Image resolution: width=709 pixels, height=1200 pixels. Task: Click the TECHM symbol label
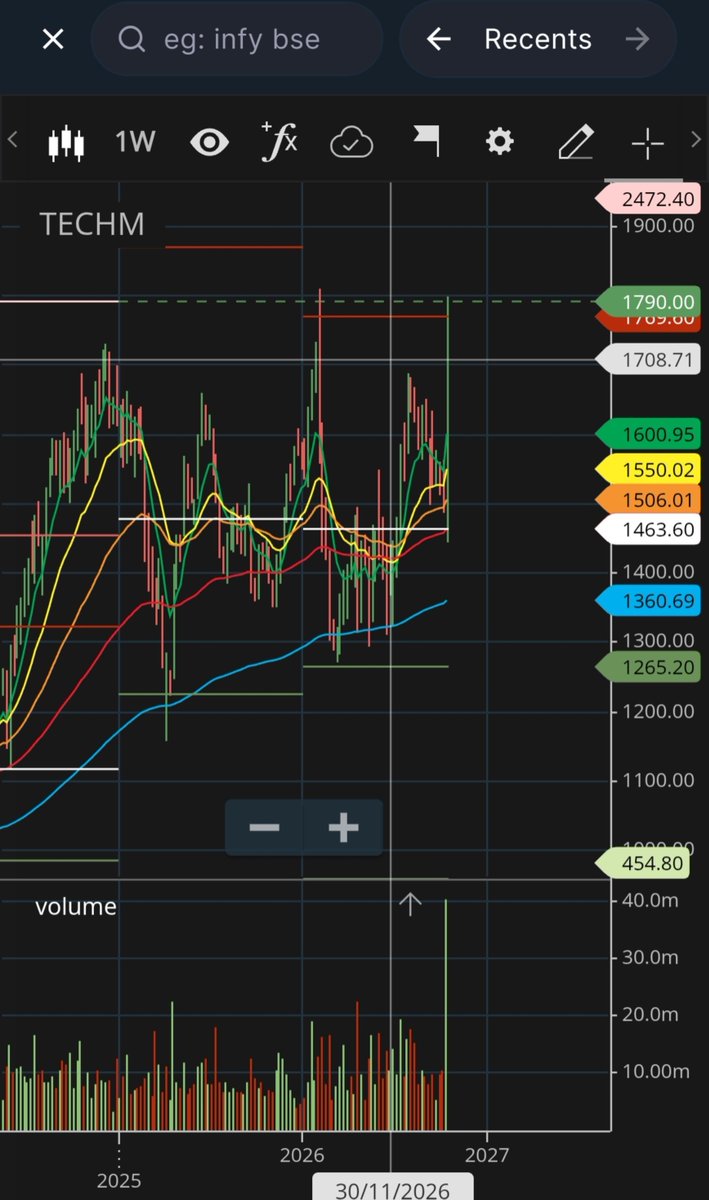92,224
